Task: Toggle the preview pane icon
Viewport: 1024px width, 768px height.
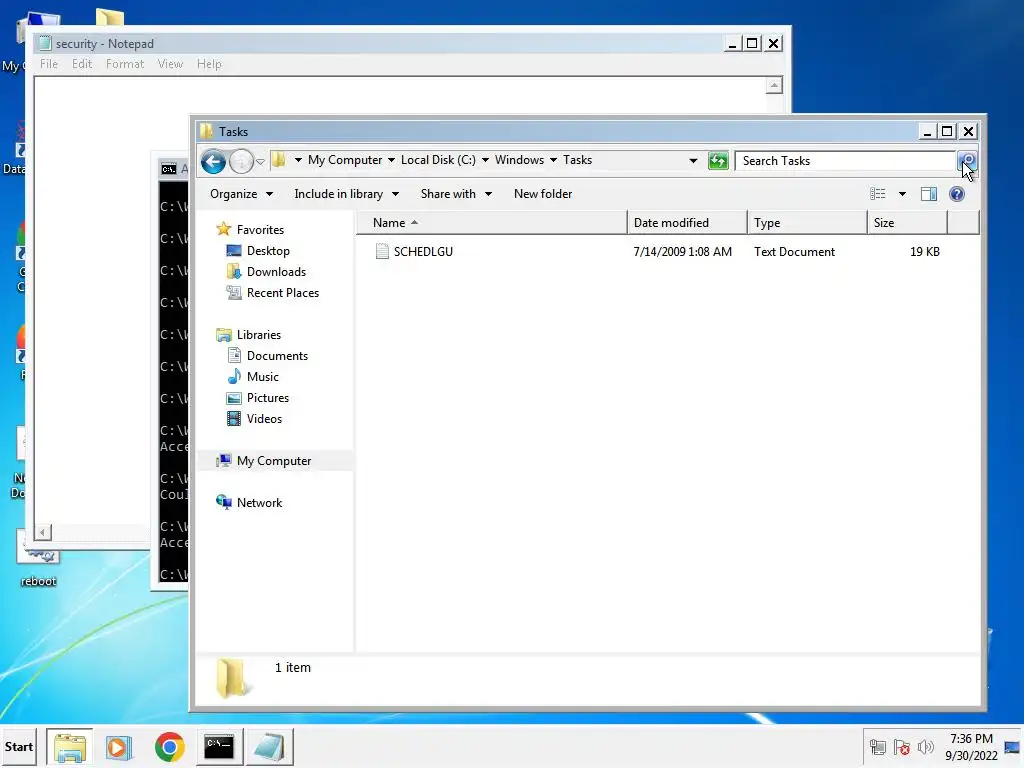Action: 929,194
